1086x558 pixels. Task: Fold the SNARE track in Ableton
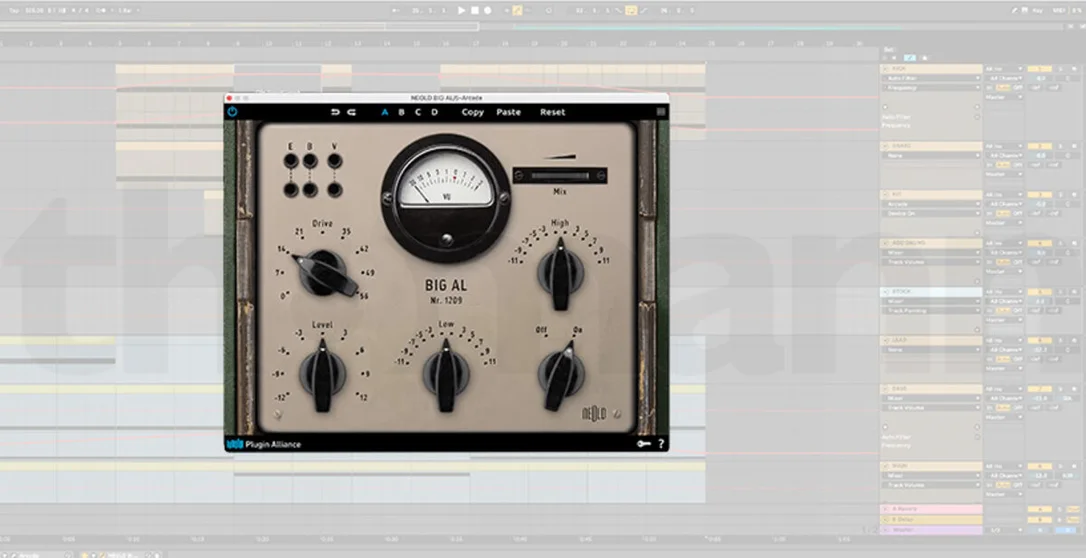click(x=885, y=146)
